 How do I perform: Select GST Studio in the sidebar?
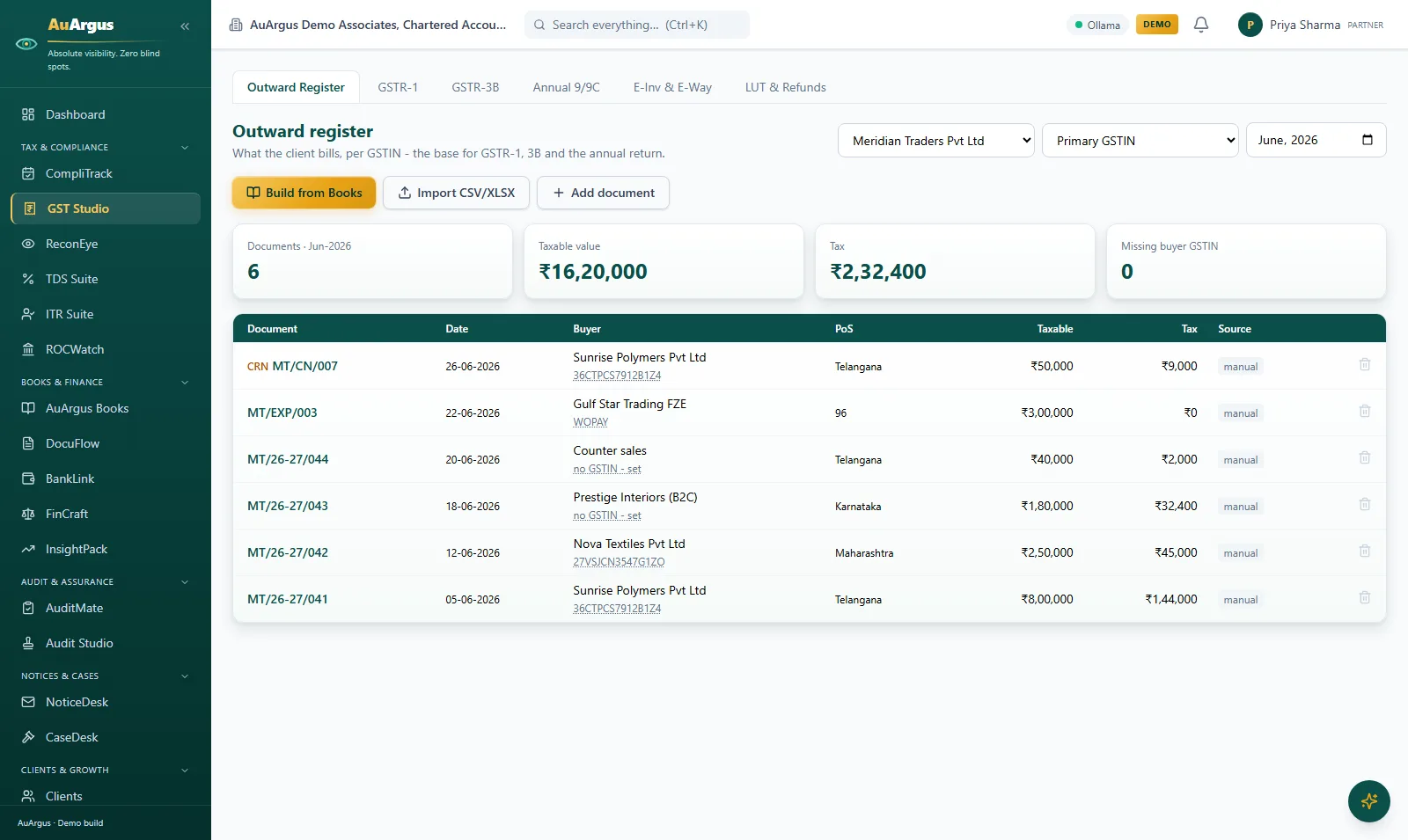[106, 208]
